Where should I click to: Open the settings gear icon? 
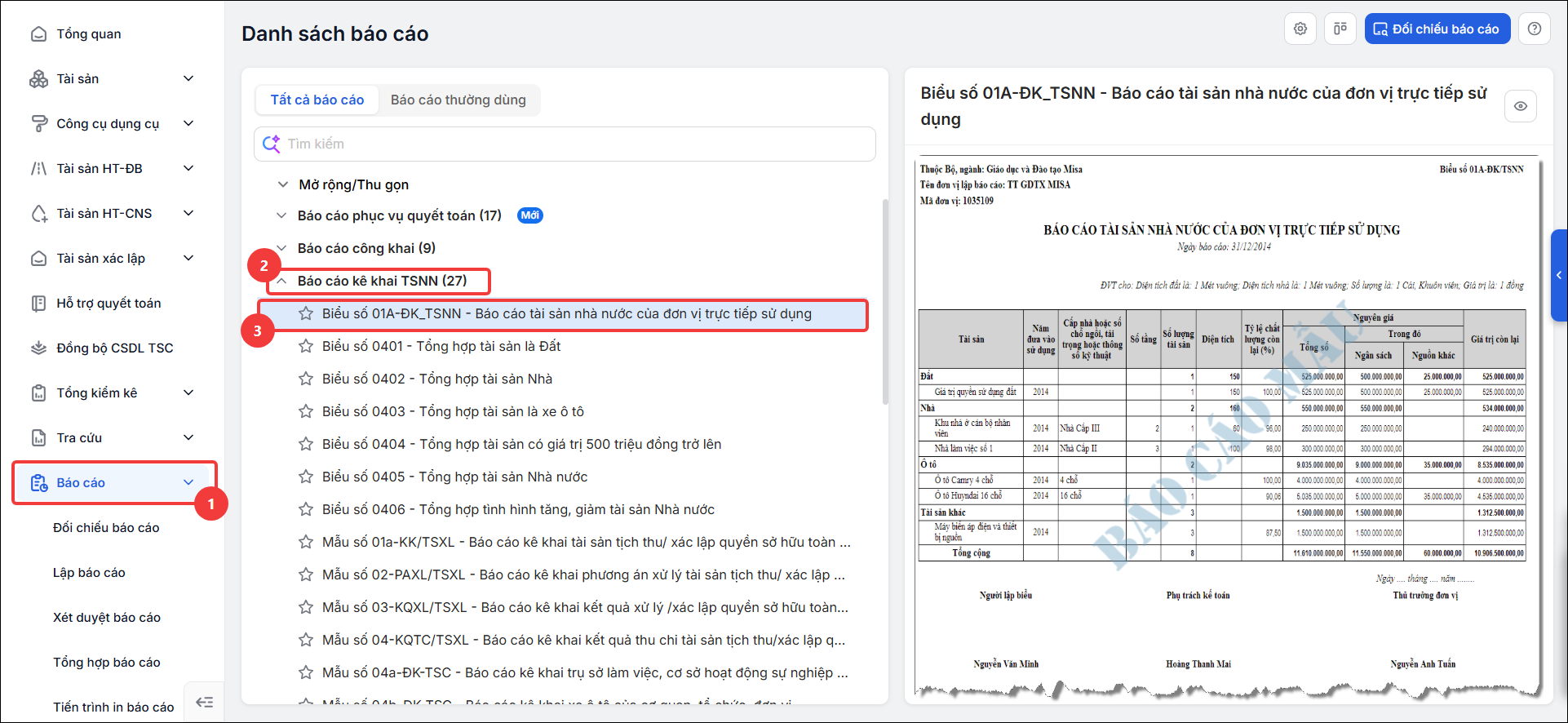click(x=1300, y=29)
